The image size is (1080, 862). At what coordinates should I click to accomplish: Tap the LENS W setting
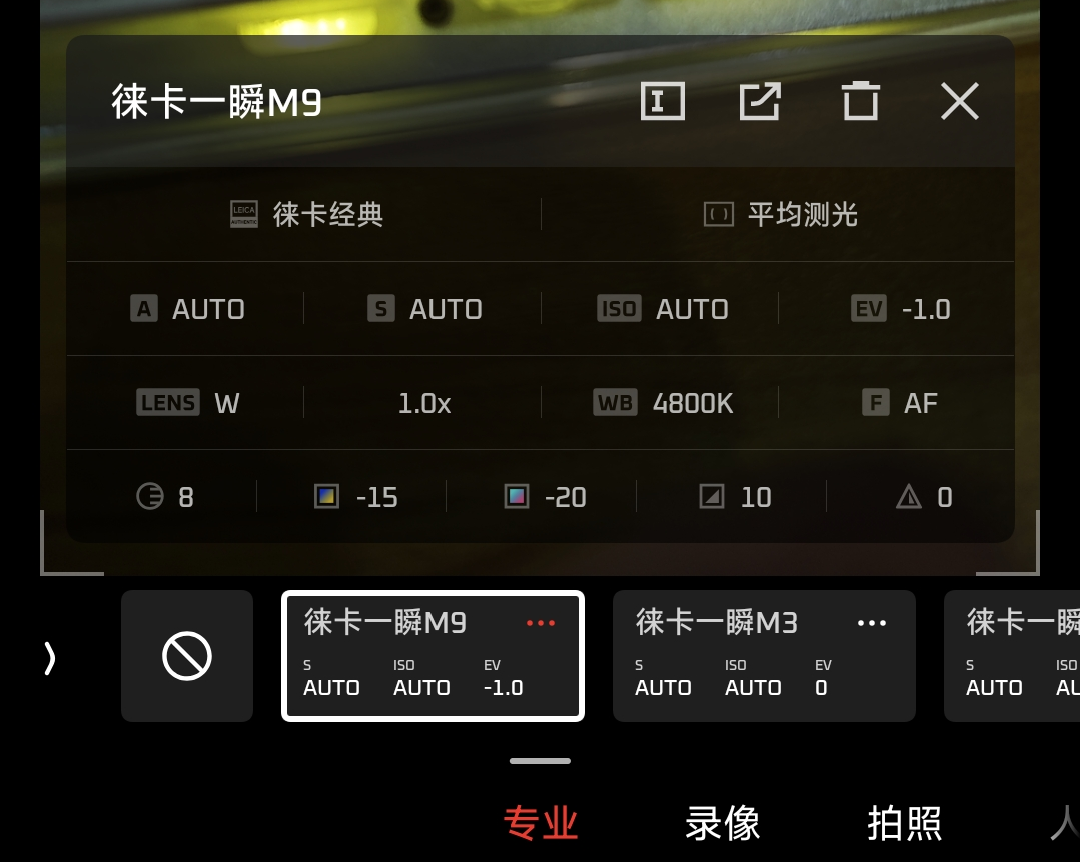[187, 402]
